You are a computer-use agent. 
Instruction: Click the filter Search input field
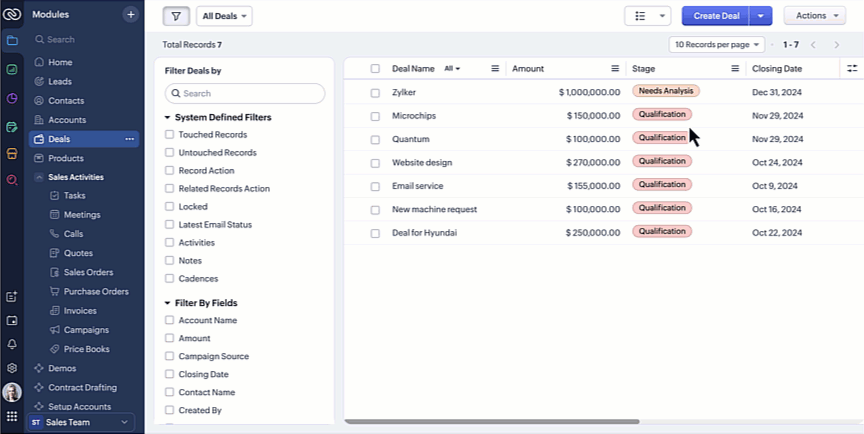click(245, 94)
